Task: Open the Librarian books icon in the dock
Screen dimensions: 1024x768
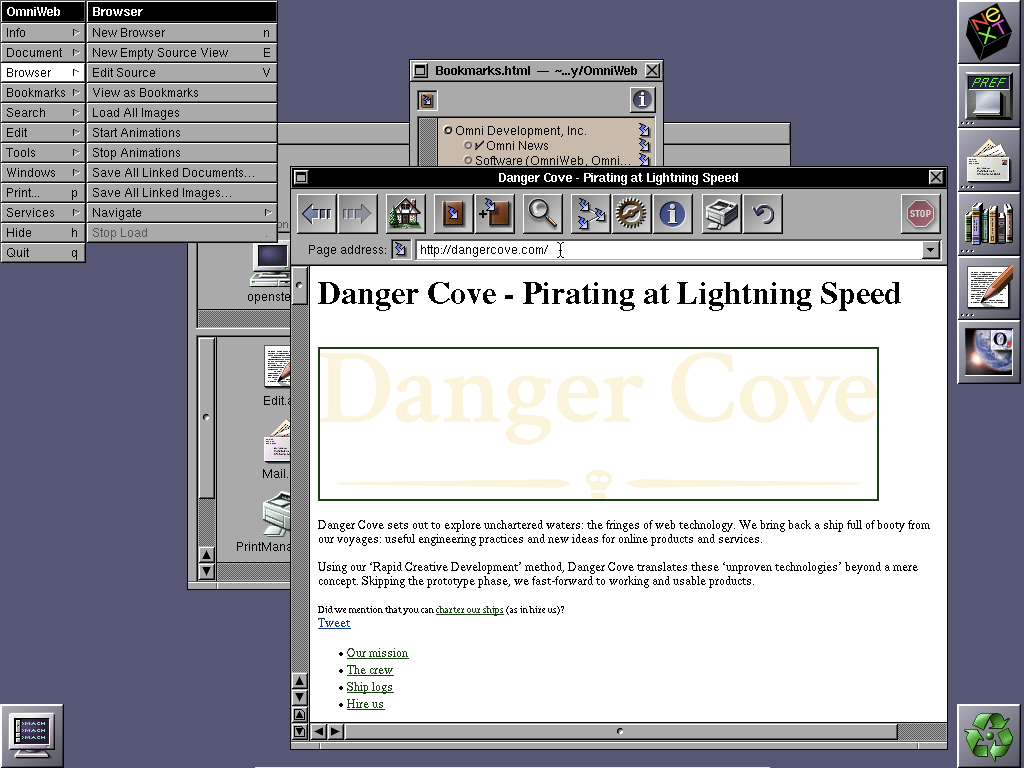Action: pos(989,223)
